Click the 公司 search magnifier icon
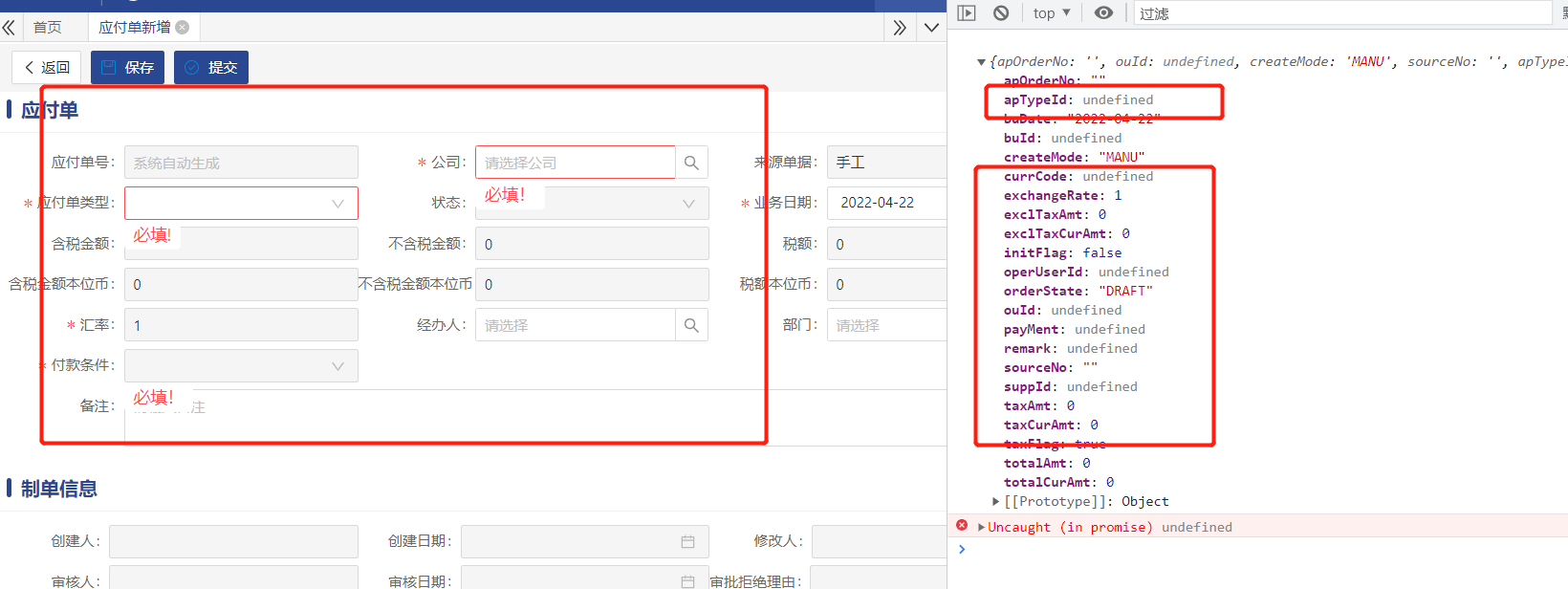Screen dimensions: 1568x589 click(x=691, y=163)
